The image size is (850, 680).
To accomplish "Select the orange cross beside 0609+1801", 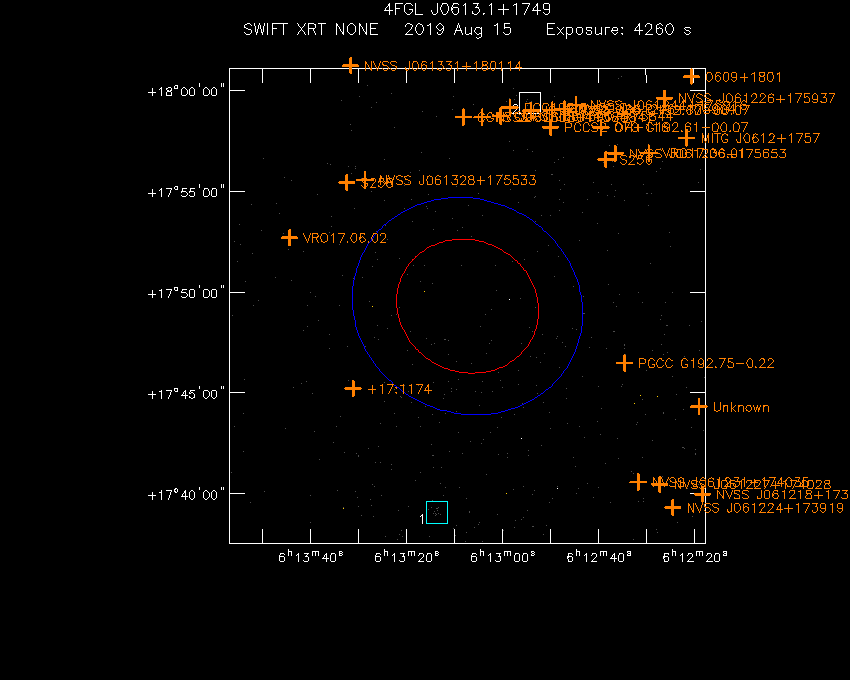I will (691, 76).
